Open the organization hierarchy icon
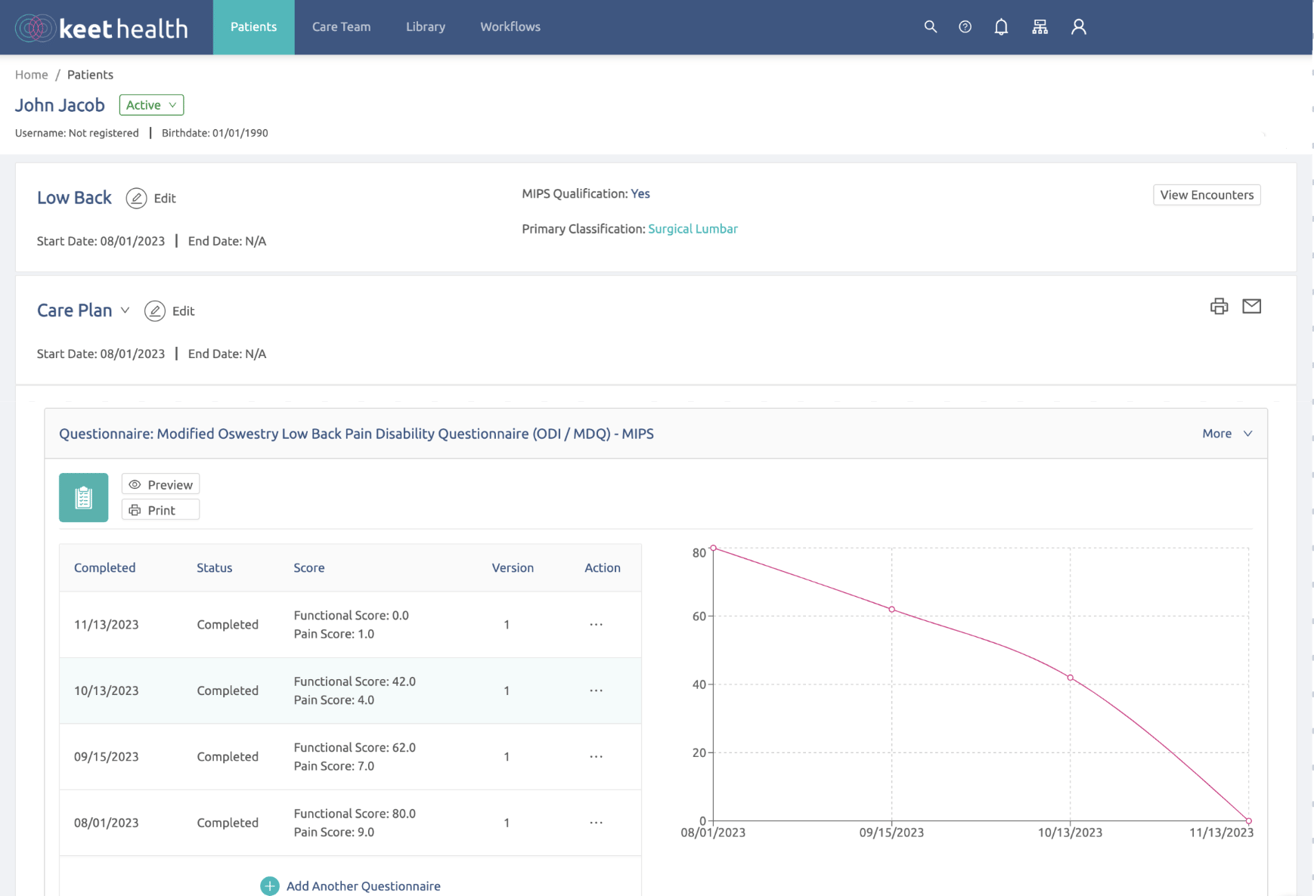Screen dimensions: 1314x896 pos(1039,27)
